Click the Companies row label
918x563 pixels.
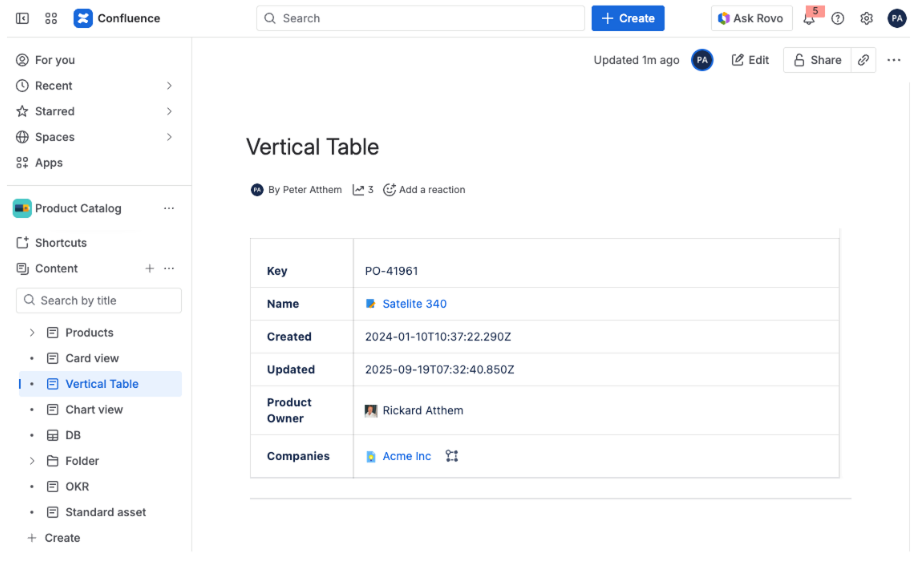click(x=298, y=456)
